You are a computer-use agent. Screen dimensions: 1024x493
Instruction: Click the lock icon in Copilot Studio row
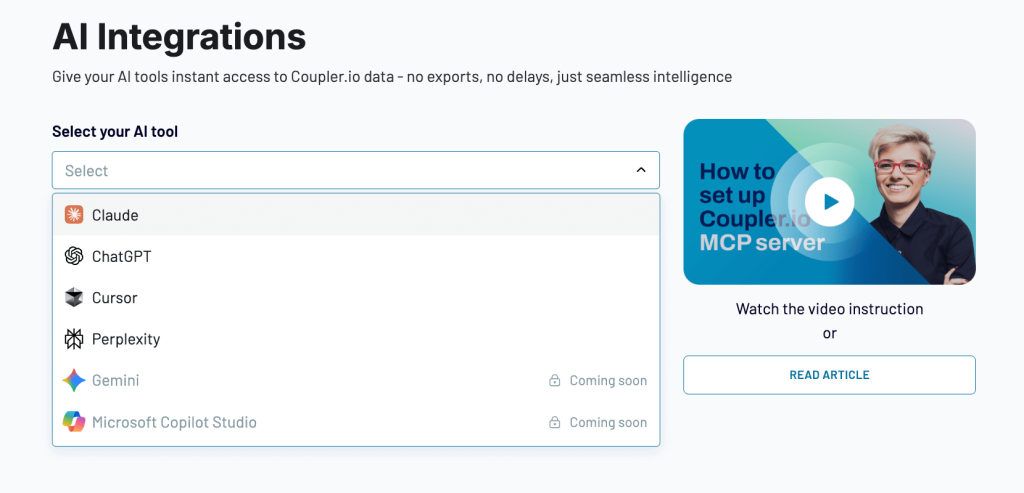554,422
